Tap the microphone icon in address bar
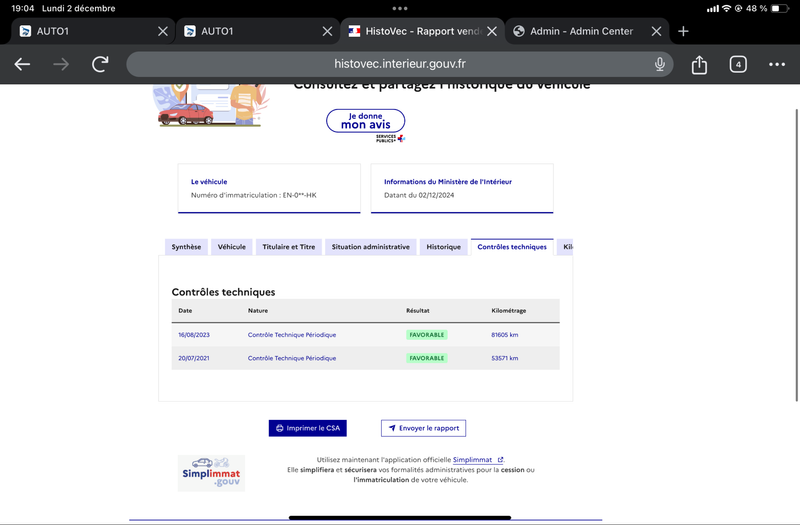This screenshot has height=525, width=800. point(659,64)
